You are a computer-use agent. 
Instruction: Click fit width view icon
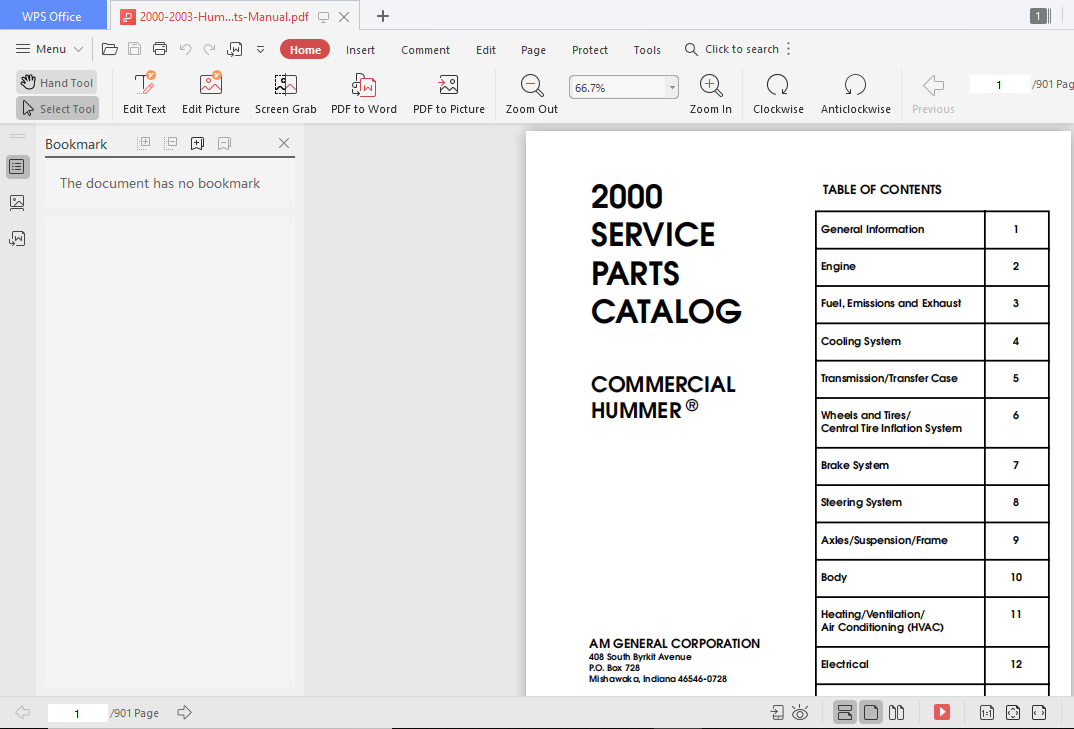pos(1039,713)
